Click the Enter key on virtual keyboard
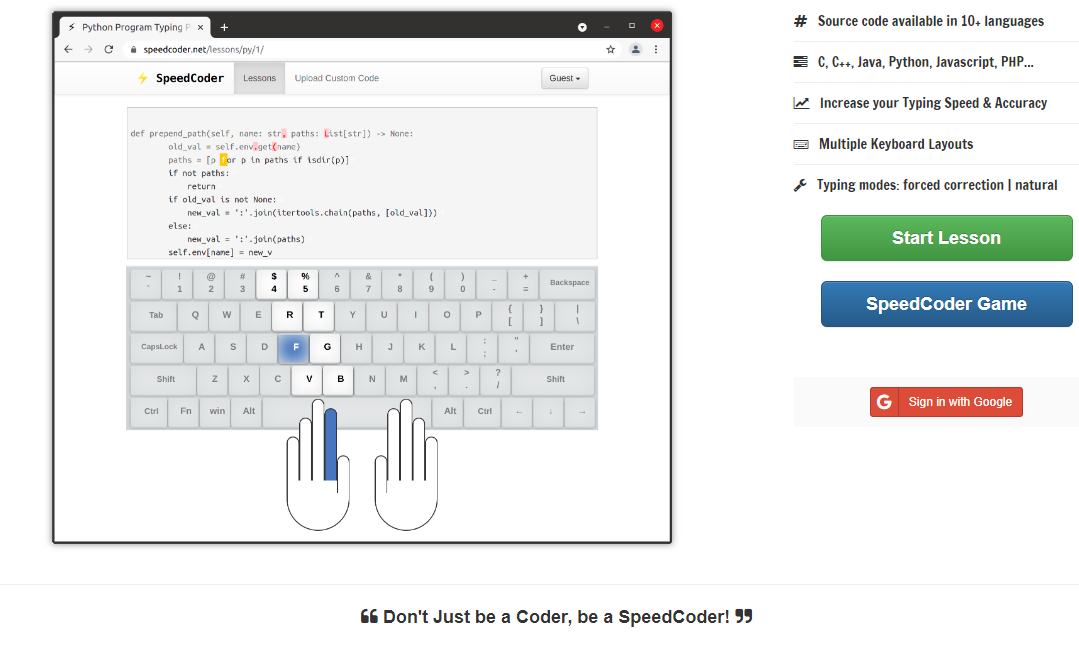The image size is (1079, 646). pos(562,347)
